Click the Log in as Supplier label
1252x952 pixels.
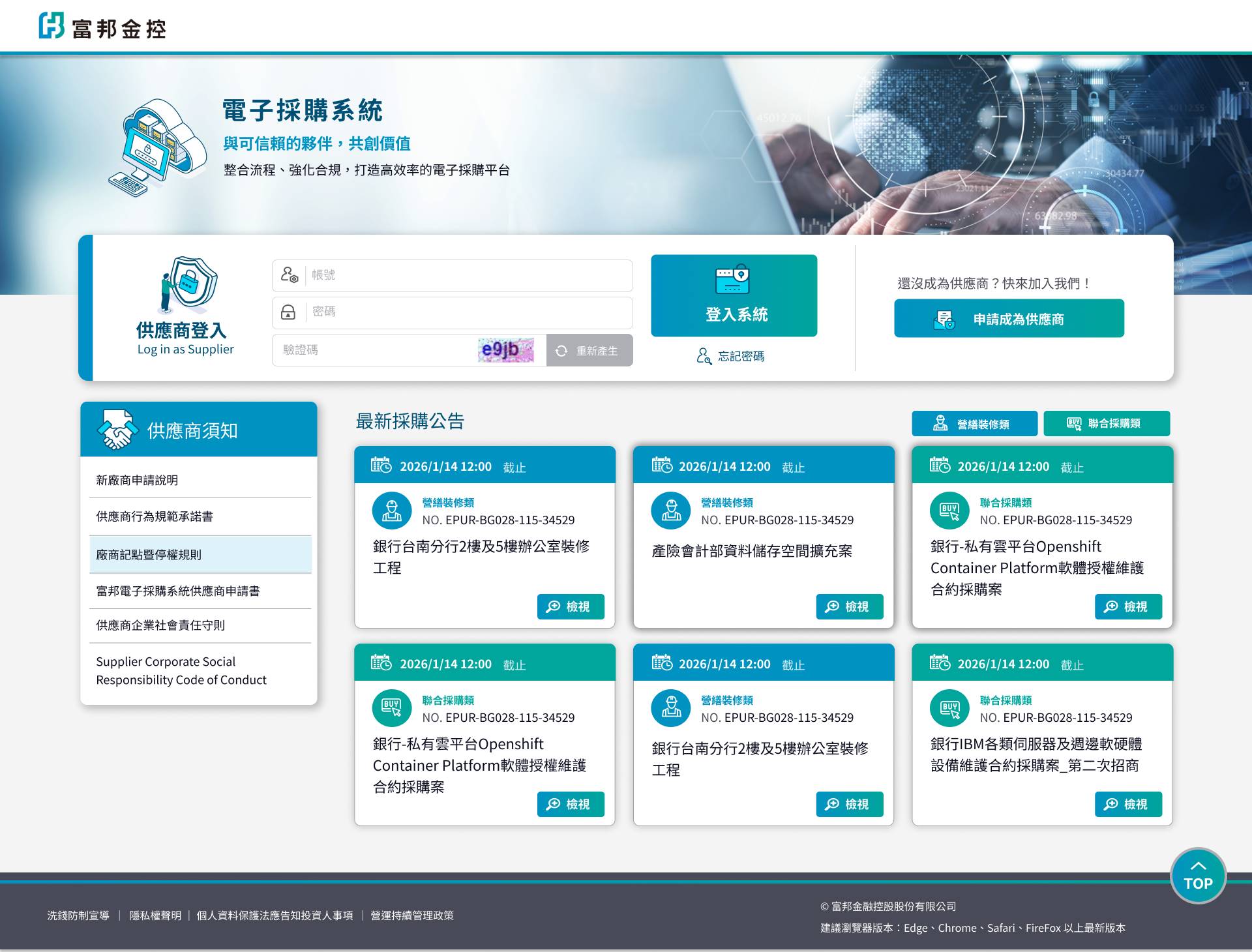(x=185, y=349)
